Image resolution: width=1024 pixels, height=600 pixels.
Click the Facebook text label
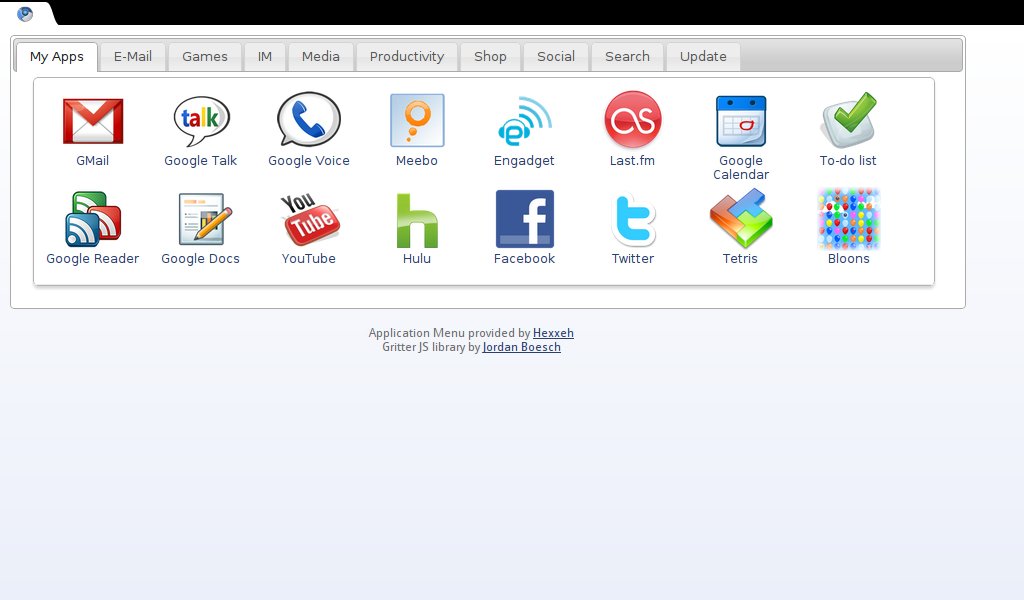[524, 259]
